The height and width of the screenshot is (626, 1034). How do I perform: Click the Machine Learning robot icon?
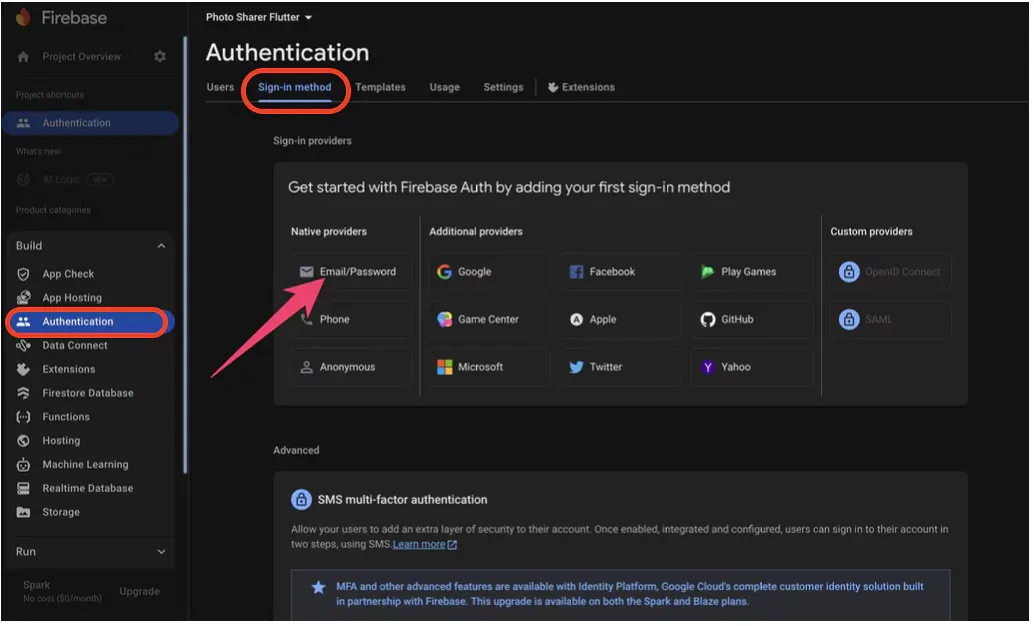coord(23,464)
